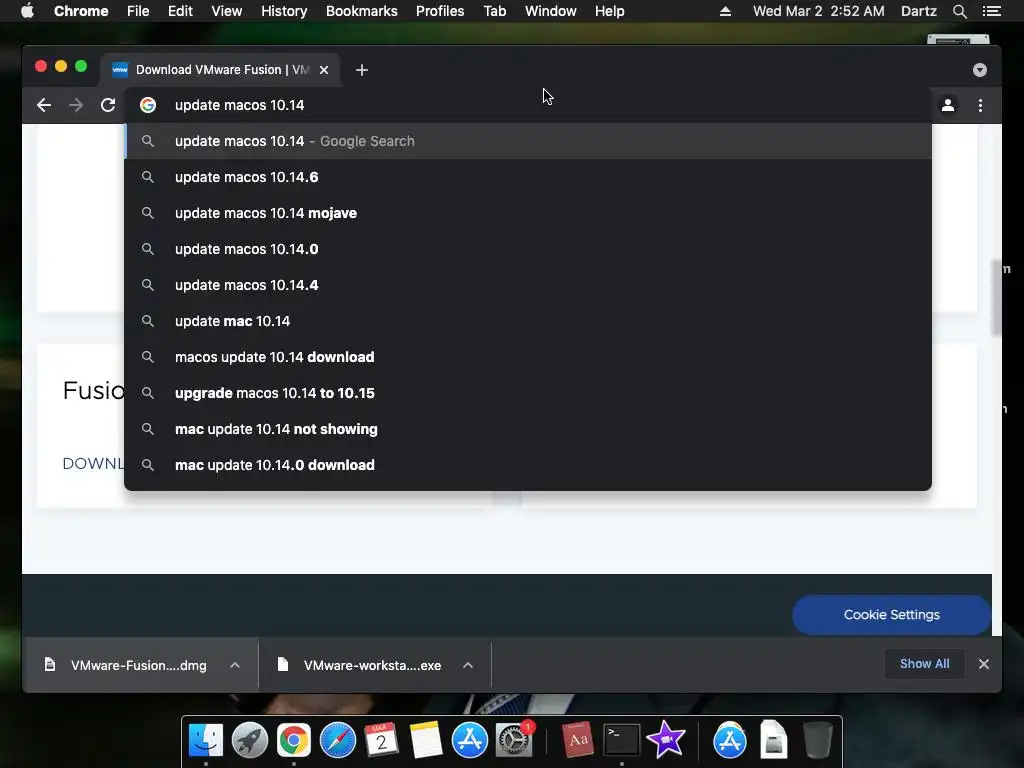Open Chrome three-dot menu
1024x768 pixels.
pyautogui.click(x=980, y=105)
